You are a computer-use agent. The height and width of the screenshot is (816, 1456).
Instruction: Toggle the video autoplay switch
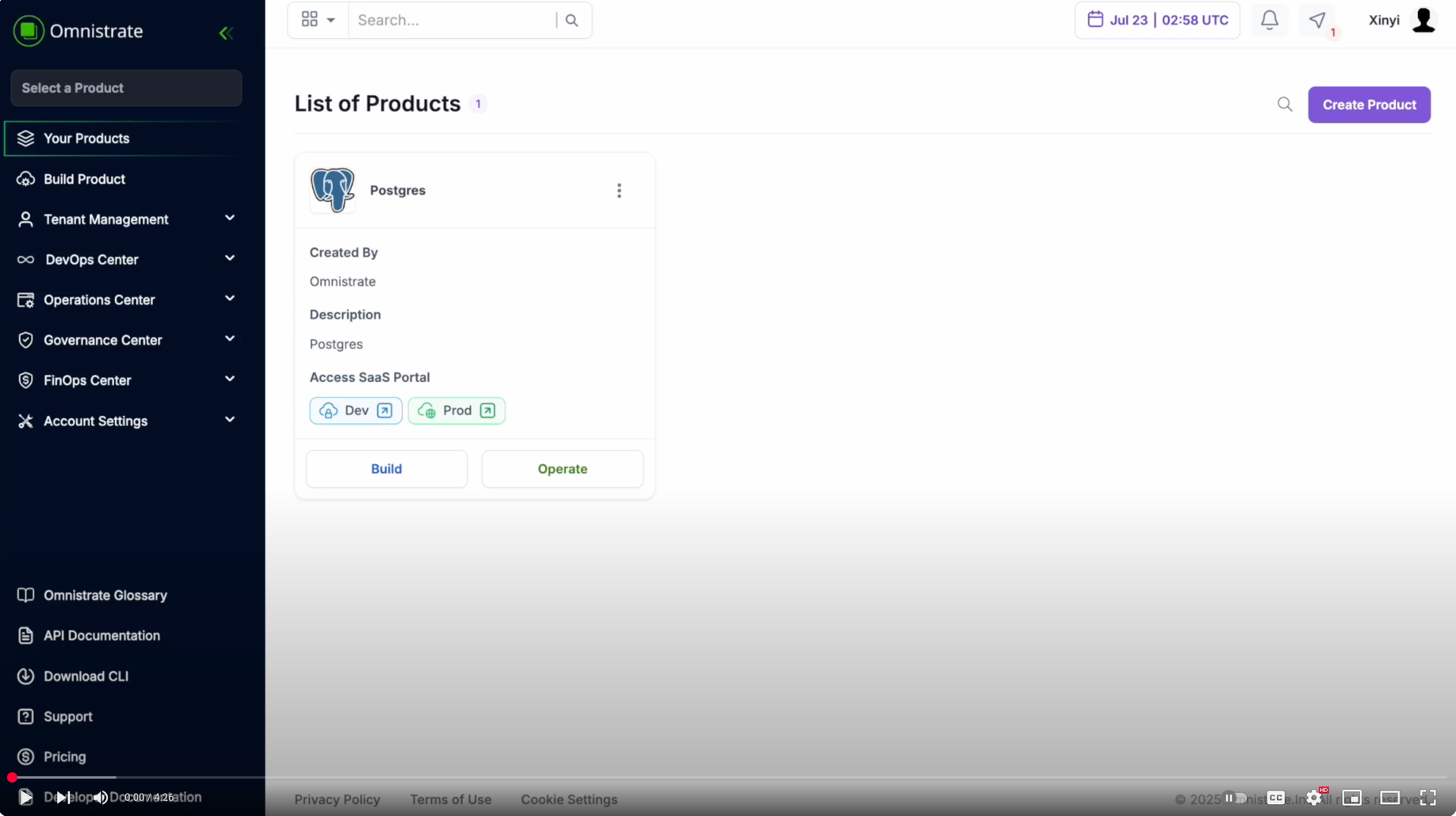1235,797
